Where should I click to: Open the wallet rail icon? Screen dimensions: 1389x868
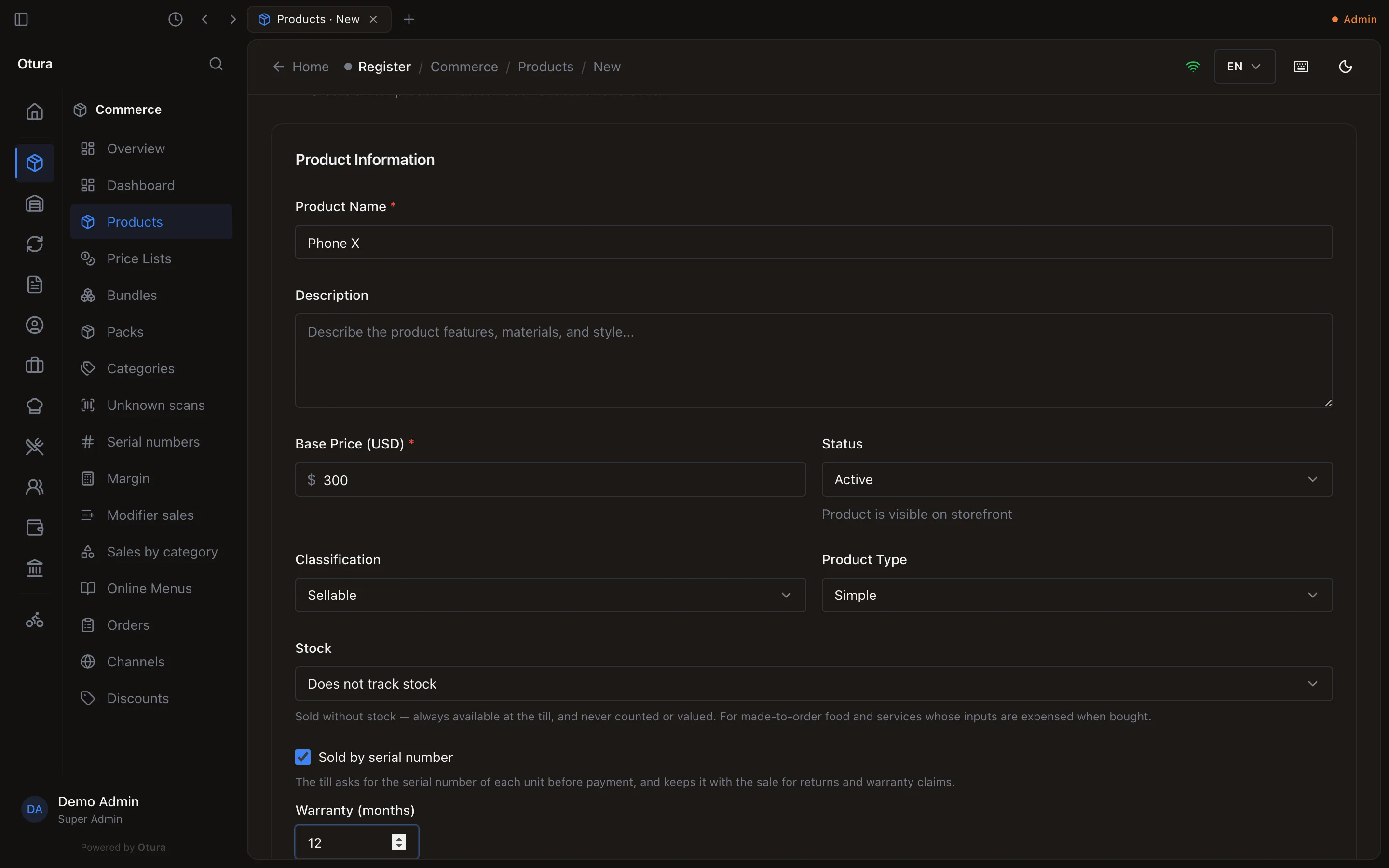tap(34, 528)
